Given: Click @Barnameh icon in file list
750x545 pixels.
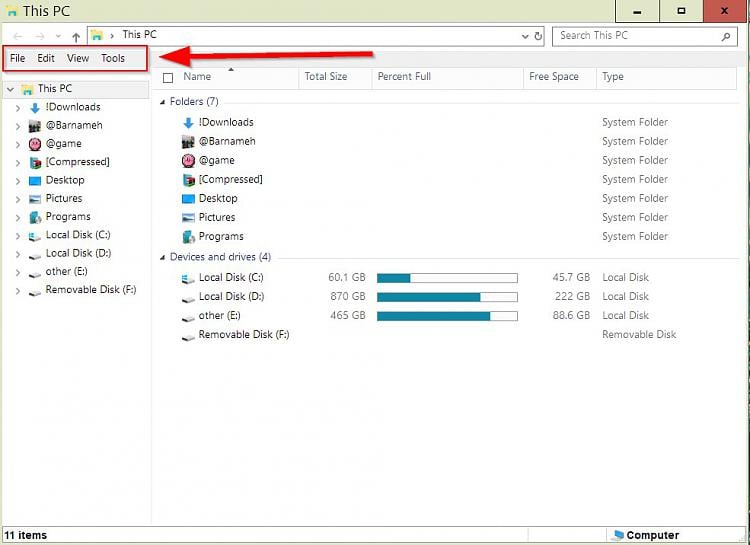Looking at the screenshot, I should (188, 142).
